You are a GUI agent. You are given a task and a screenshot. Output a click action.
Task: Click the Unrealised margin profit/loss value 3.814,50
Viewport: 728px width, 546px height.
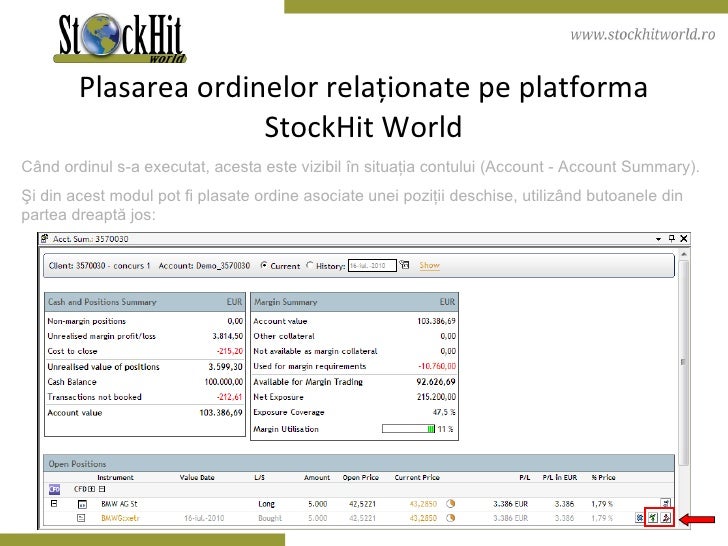click(228, 336)
